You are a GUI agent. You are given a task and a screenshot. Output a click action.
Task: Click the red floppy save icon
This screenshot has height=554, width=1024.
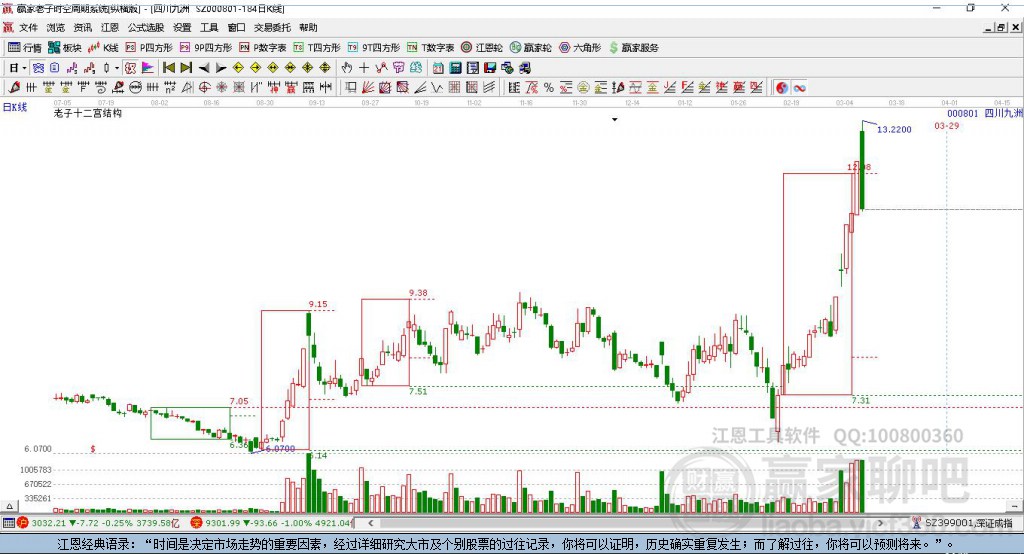tap(490, 68)
